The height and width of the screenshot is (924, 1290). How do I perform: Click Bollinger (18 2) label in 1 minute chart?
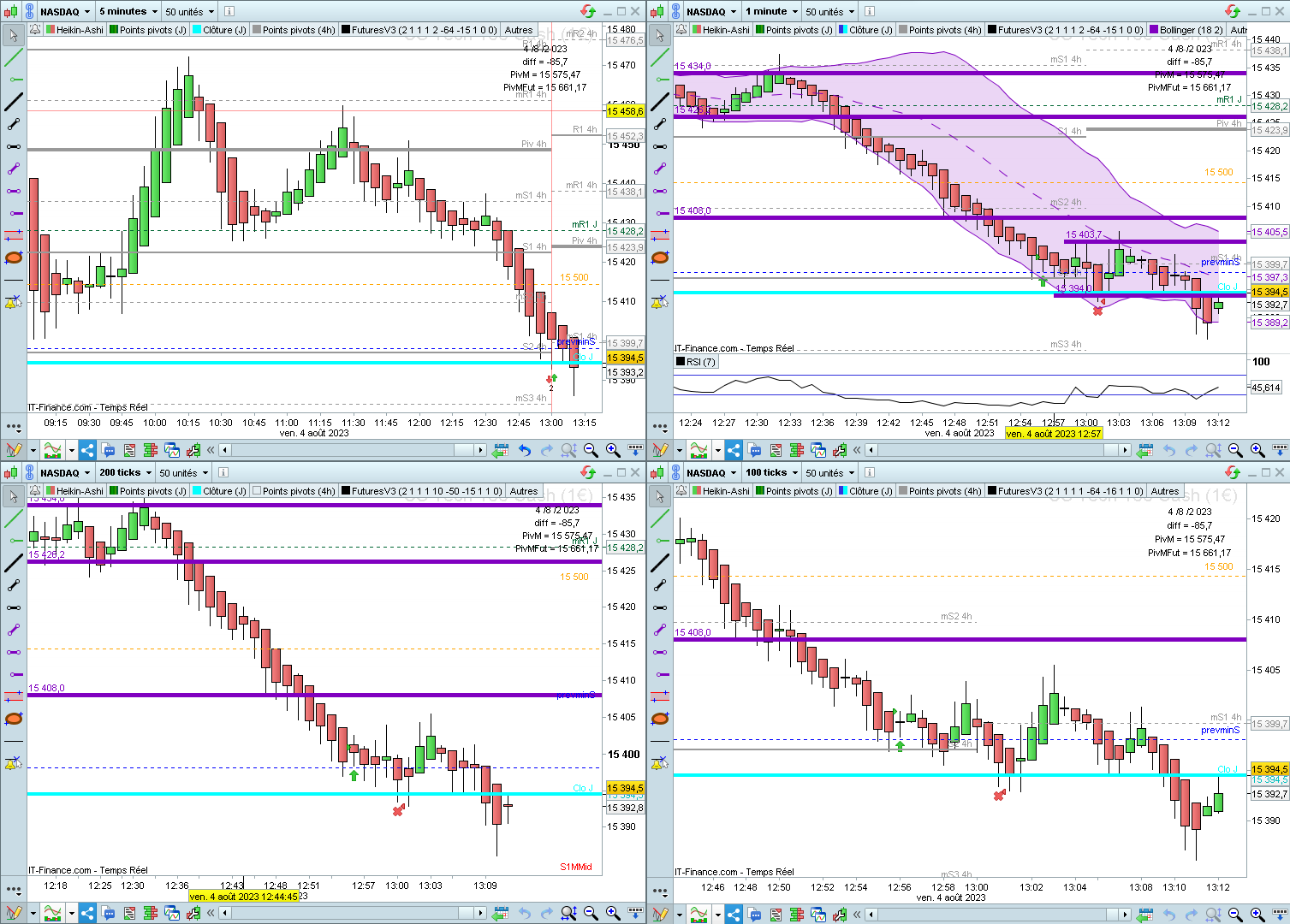click(x=1192, y=29)
